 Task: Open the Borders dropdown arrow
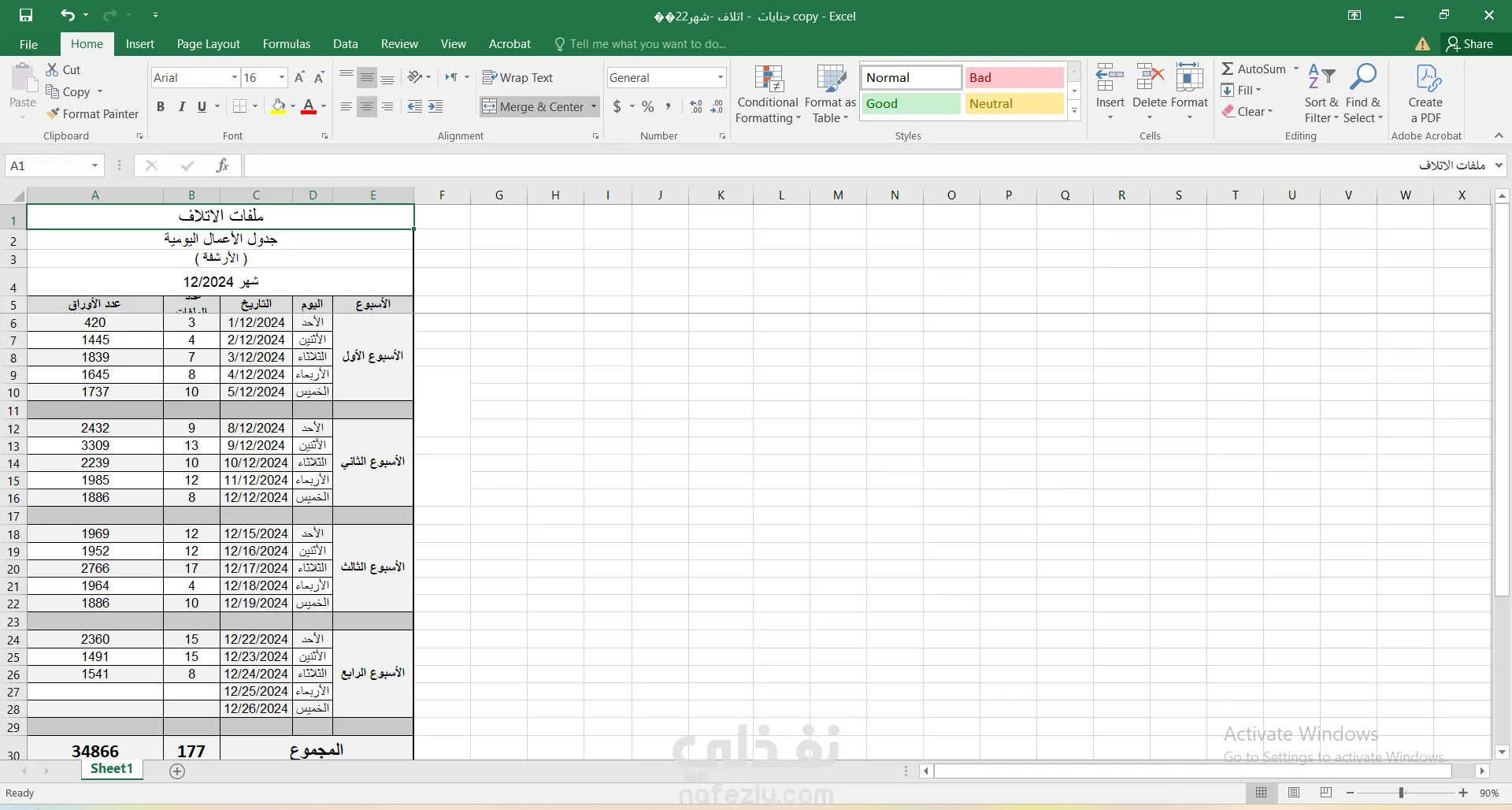[255, 106]
